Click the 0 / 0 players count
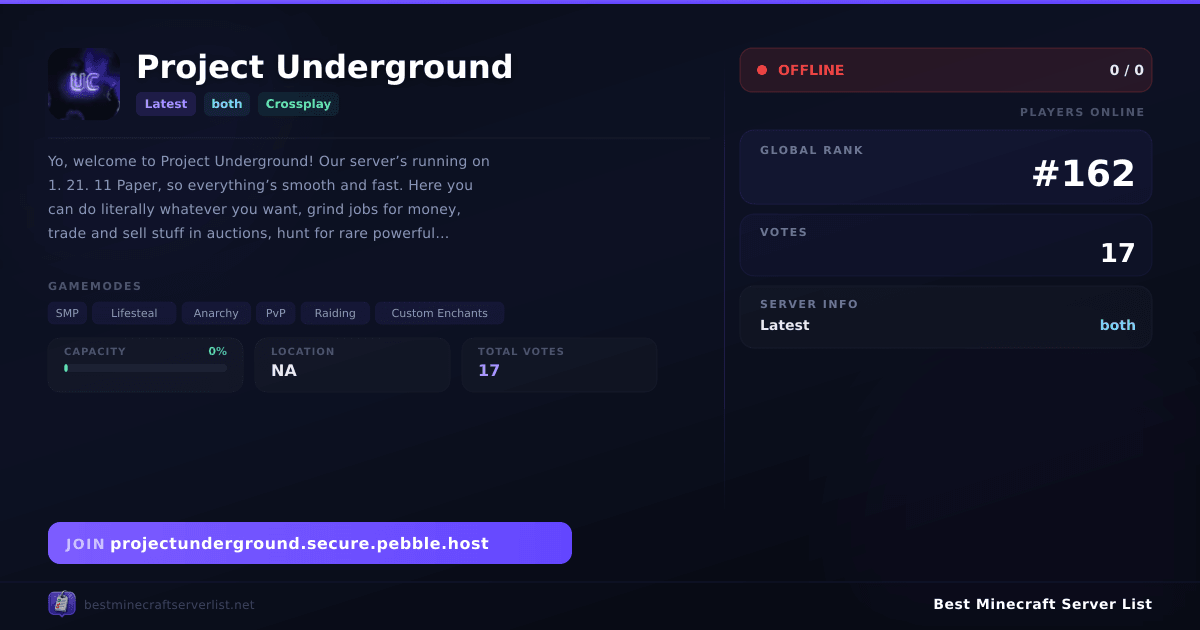 pos(1127,70)
